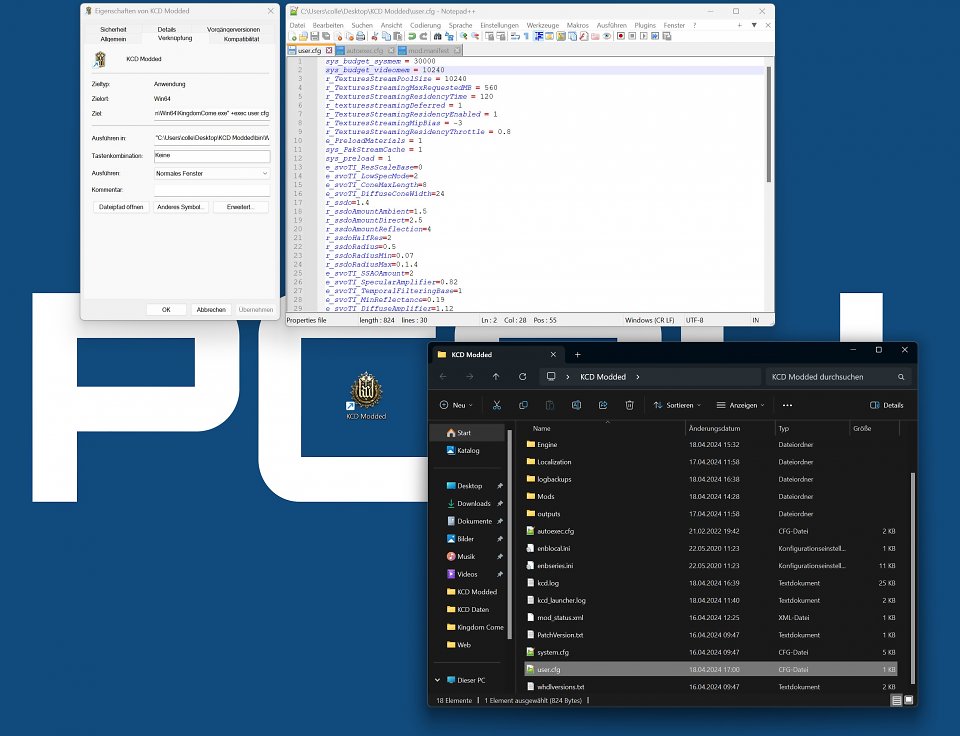This screenshot has width=960, height=736.
Task: Add a new Explorer tab with plus icon
Action: point(577,355)
